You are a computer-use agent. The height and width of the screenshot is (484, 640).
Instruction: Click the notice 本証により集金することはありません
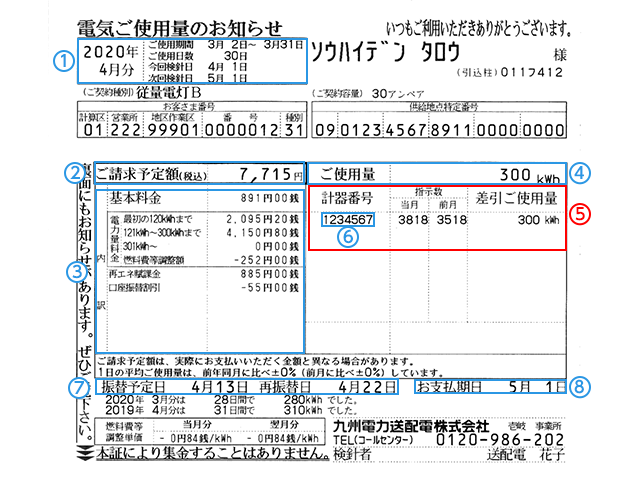point(212,453)
